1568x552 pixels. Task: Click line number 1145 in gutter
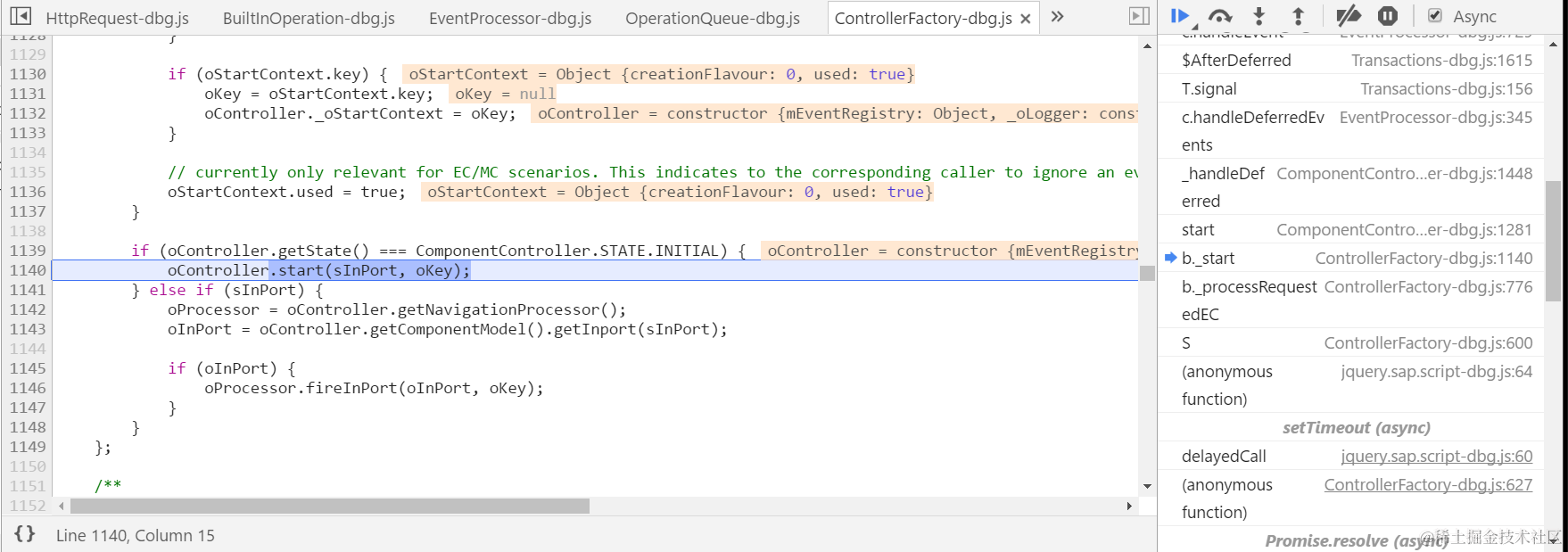28,368
